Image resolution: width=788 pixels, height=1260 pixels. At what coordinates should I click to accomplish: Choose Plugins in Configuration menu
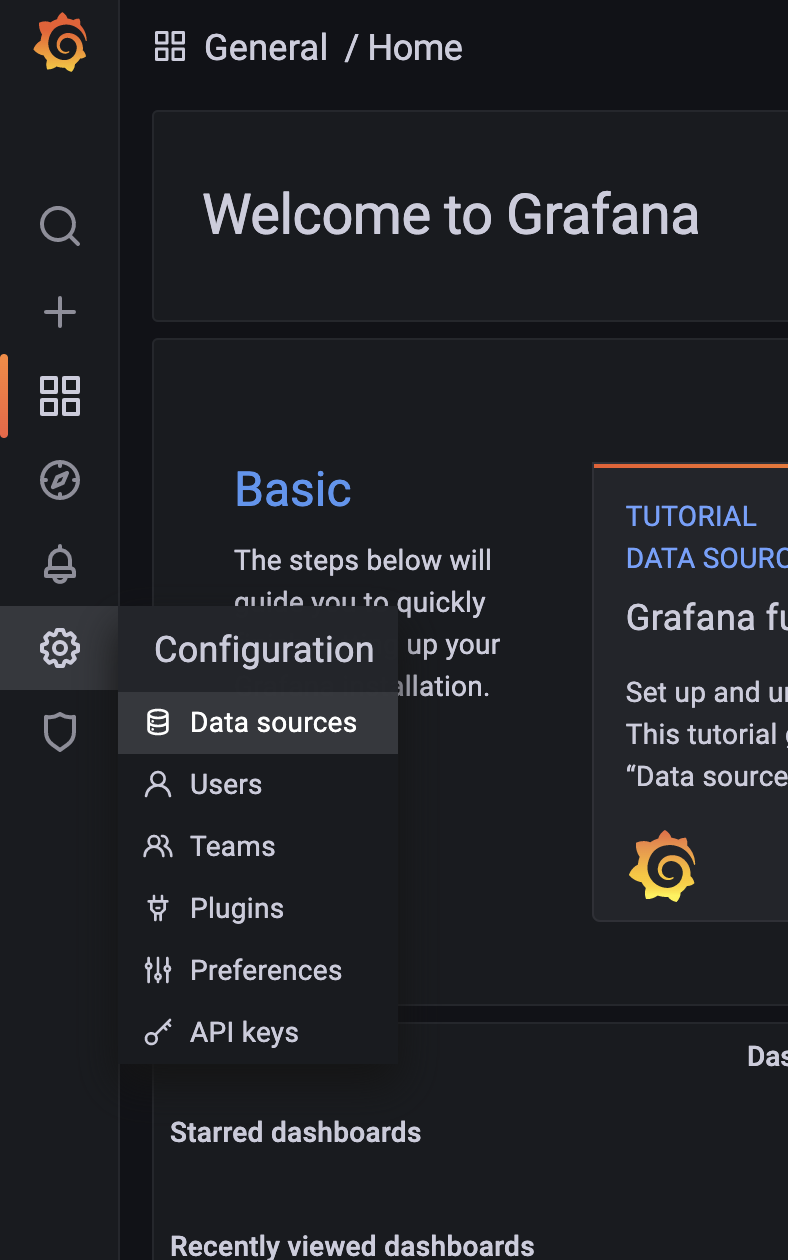click(237, 909)
